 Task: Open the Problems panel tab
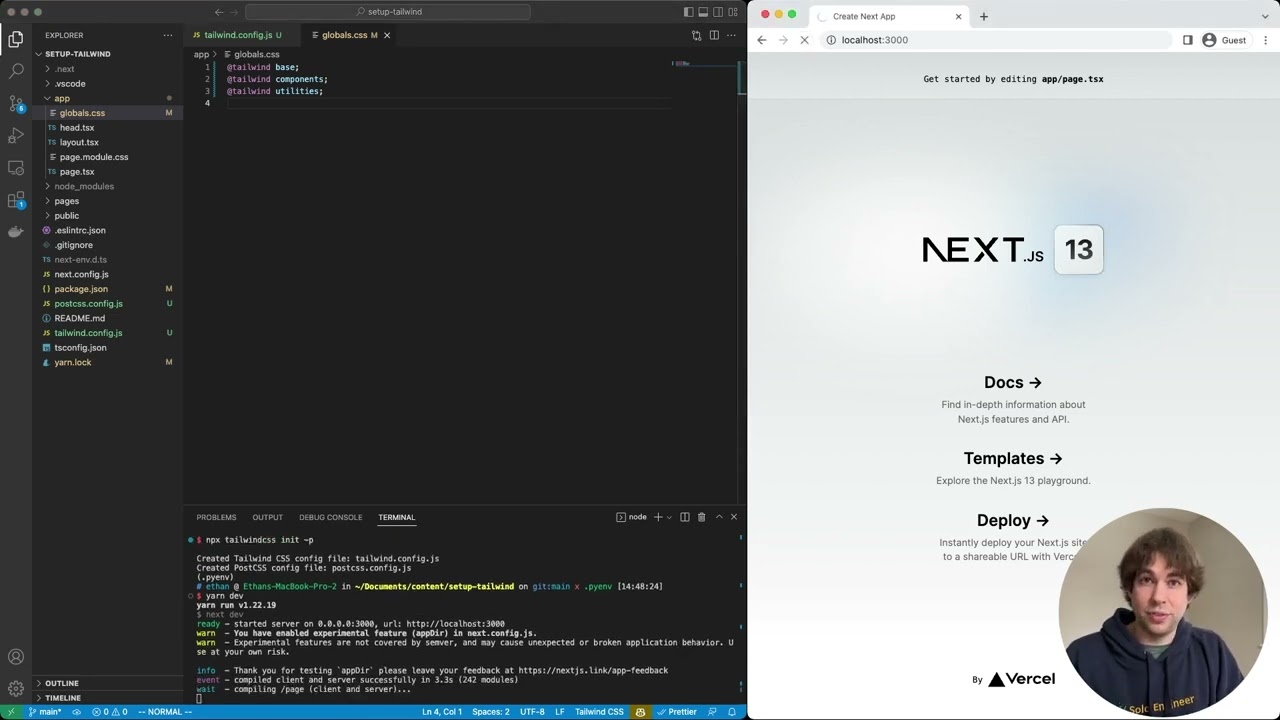tap(216, 517)
